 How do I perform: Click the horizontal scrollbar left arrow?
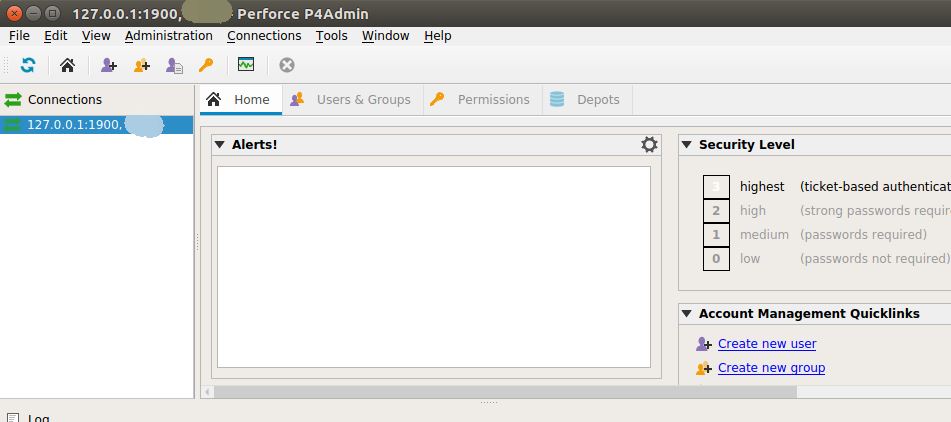pyautogui.click(x=207, y=392)
